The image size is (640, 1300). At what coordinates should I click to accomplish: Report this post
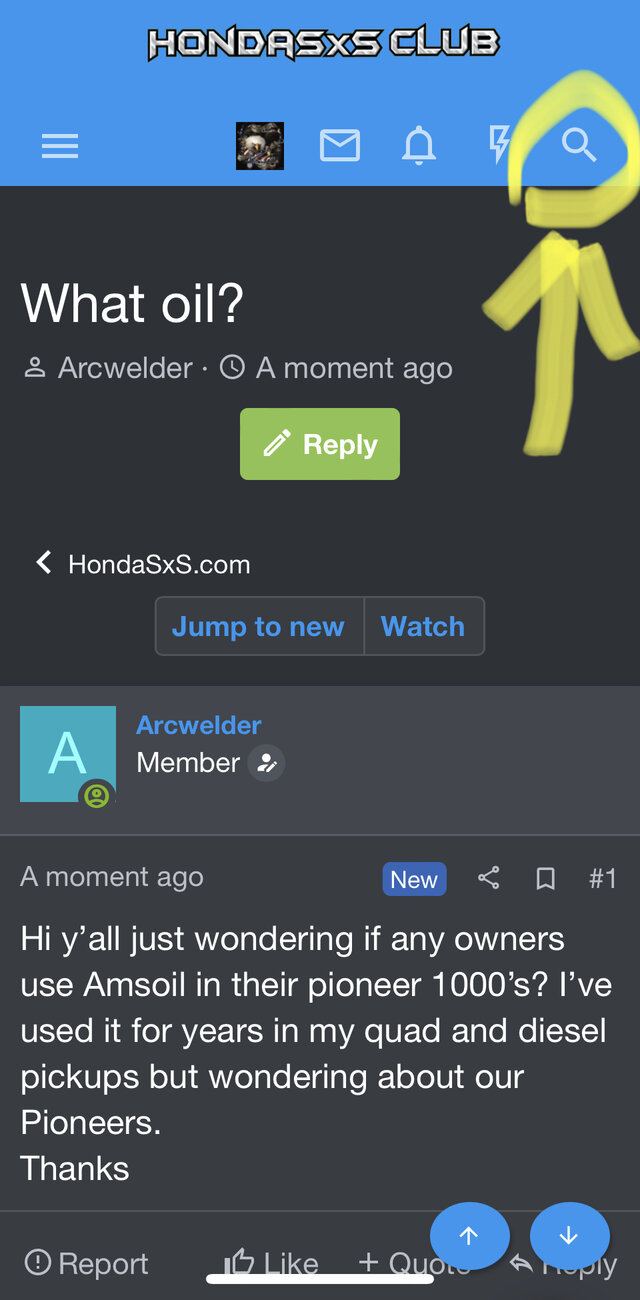86,1263
